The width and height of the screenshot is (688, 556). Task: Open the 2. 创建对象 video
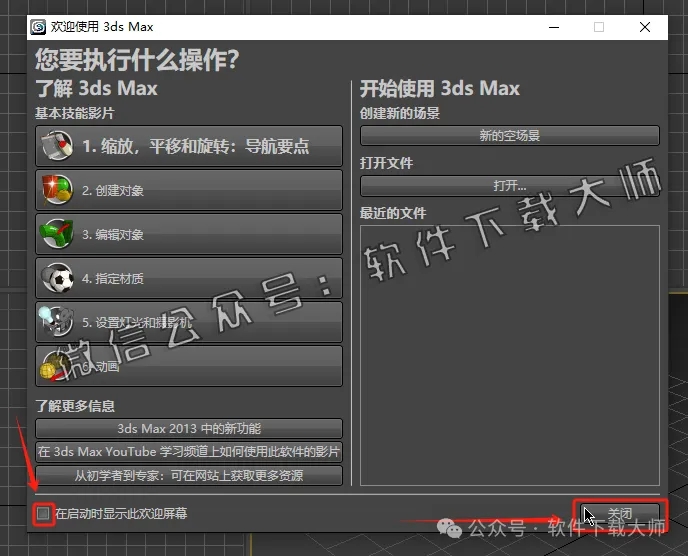[x=189, y=190]
